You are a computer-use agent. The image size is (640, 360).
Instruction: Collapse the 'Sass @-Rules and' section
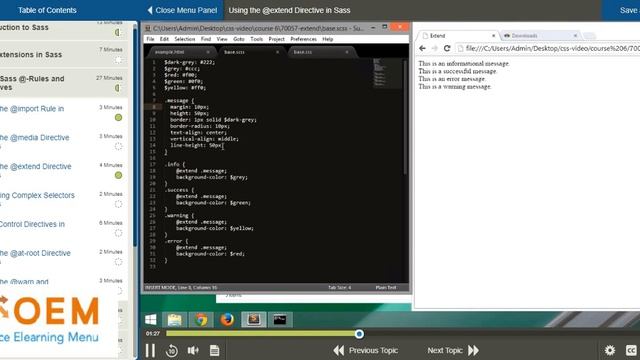pos(64,83)
